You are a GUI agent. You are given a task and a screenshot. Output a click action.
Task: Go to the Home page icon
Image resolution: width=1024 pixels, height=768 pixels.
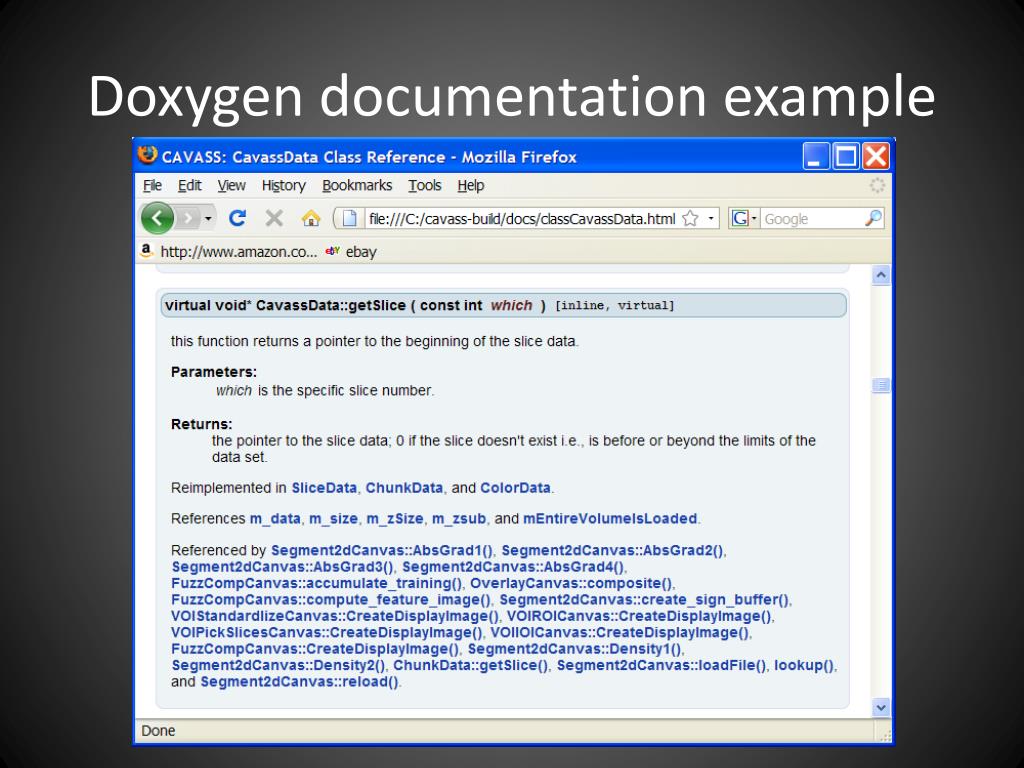coord(312,218)
